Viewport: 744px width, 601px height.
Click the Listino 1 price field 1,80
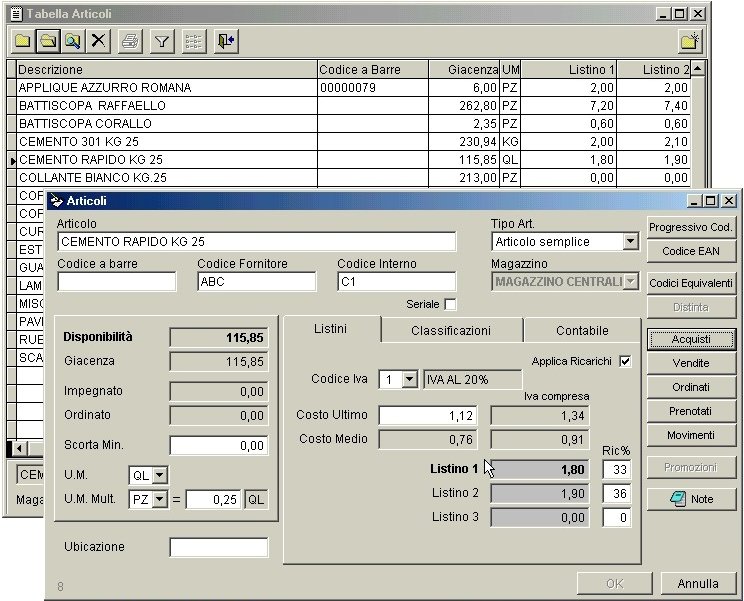click(x=540, y=470)
